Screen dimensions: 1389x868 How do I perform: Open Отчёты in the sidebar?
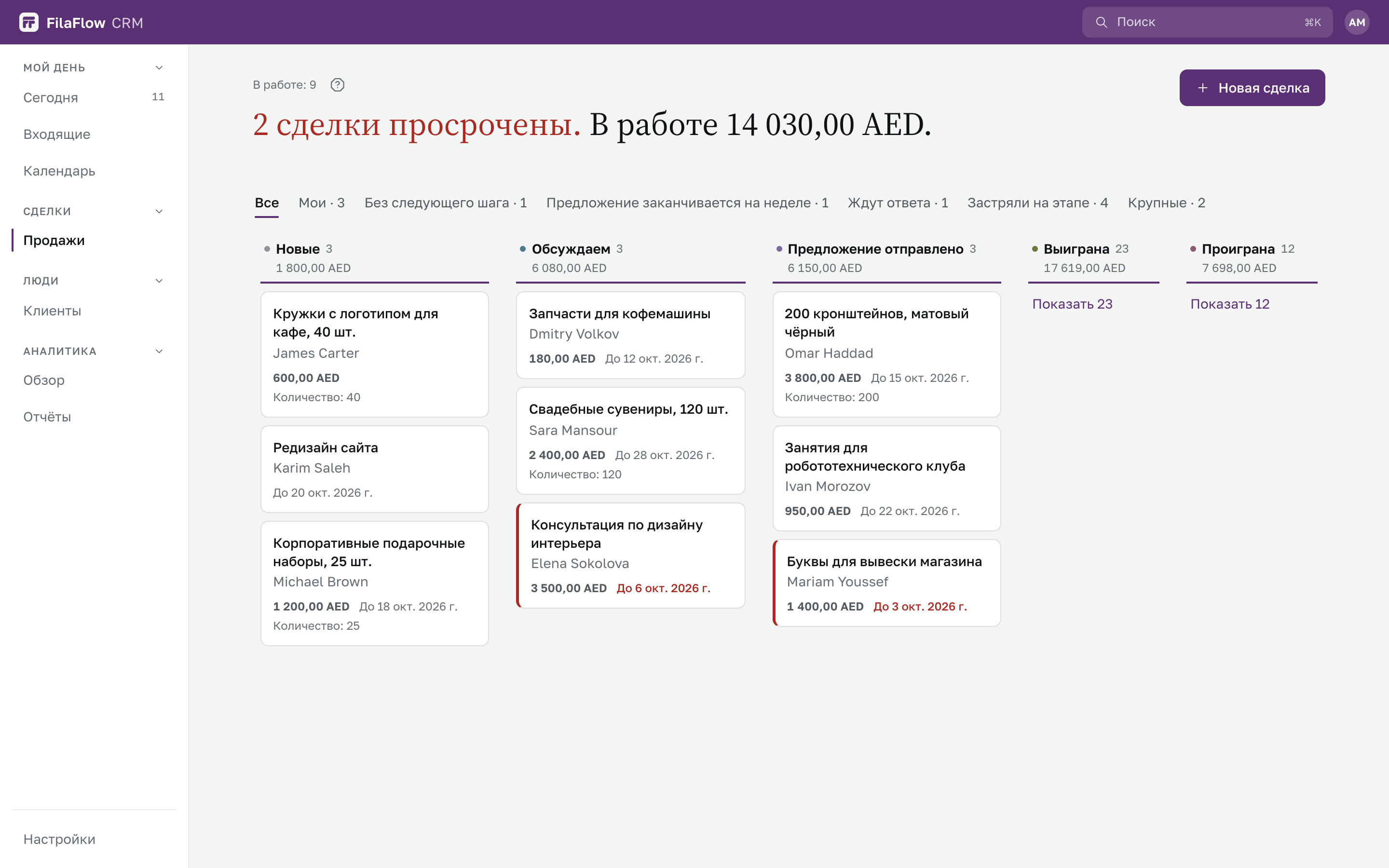coord(94,417)
